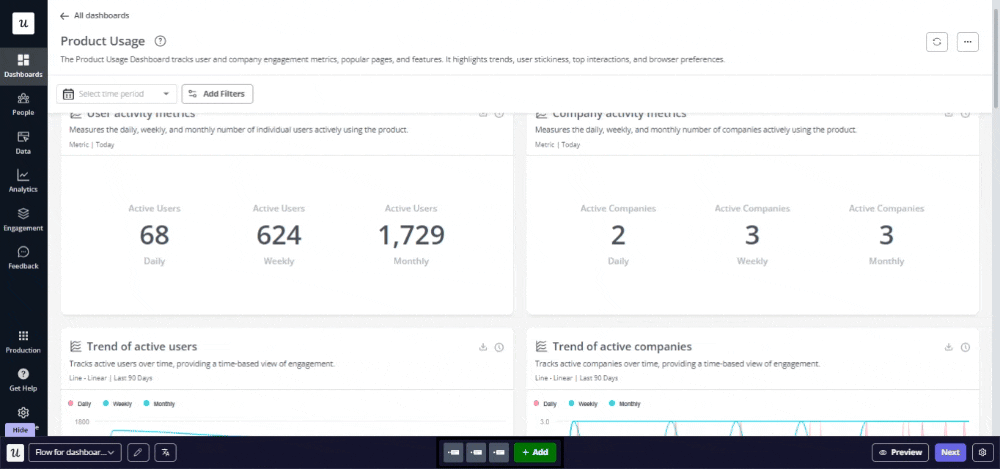This screenshot has height=469, width=1000.
Task: Download the Trend of active users chart
Action: pyautogui.click(x=483, y=347)
